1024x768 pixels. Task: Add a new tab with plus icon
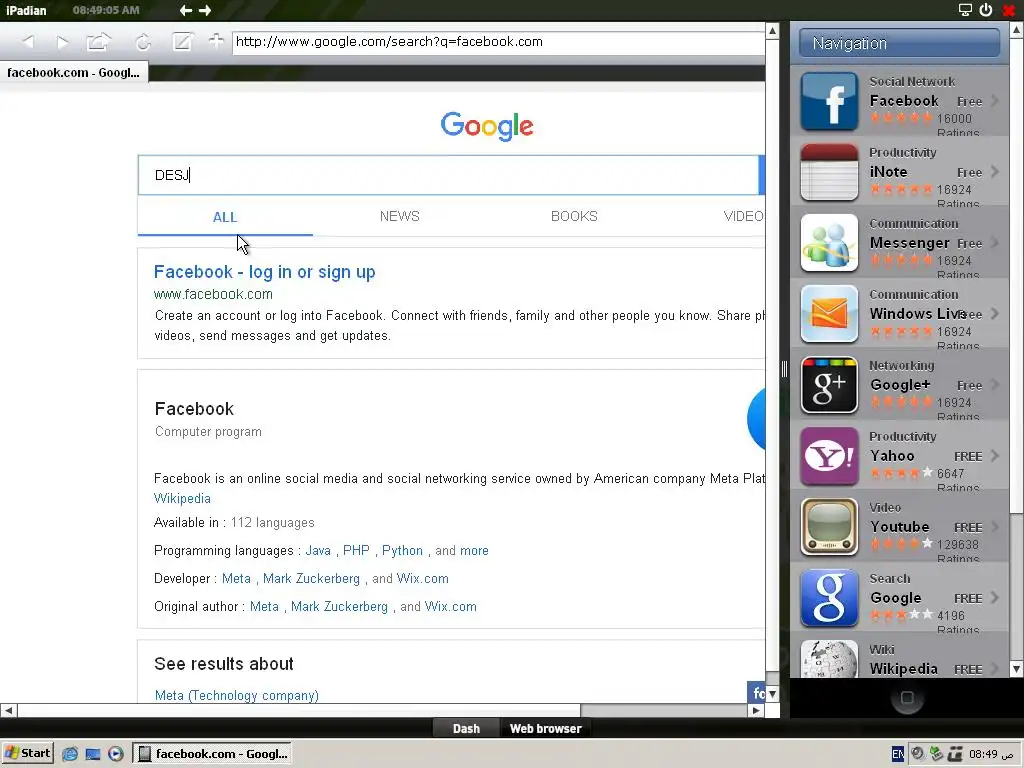coord(216,41)
